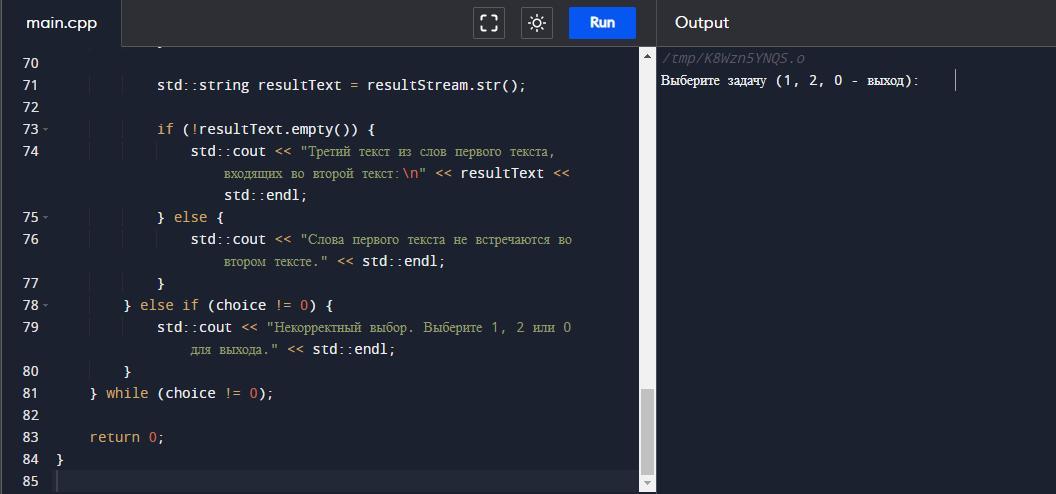Viewport: 1056px width, 494px height.
Task: Toggle fullscreen editor mode icon
Action: pyautogui.click(x=489, y=23)
